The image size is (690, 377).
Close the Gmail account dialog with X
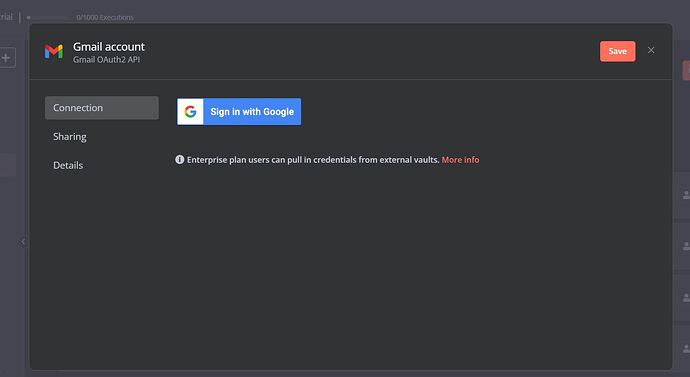coord(651,50)
